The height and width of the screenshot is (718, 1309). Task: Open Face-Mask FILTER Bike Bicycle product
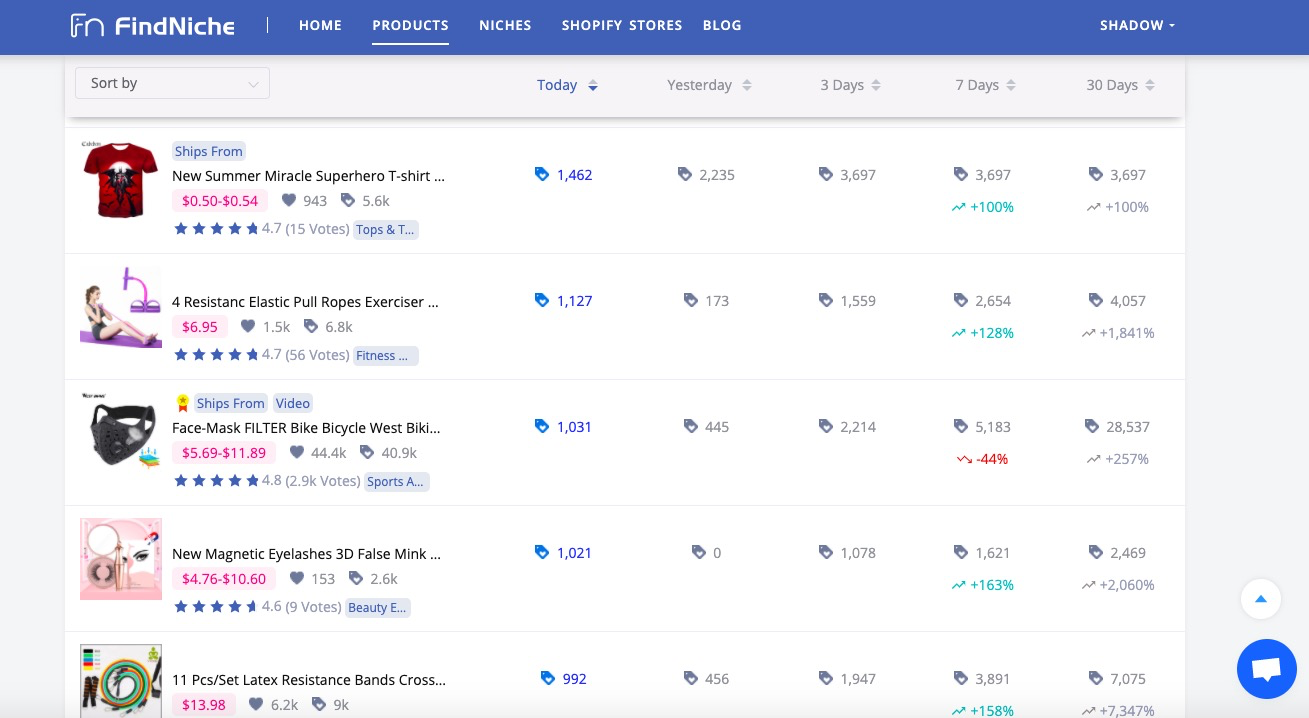point(306,428)
